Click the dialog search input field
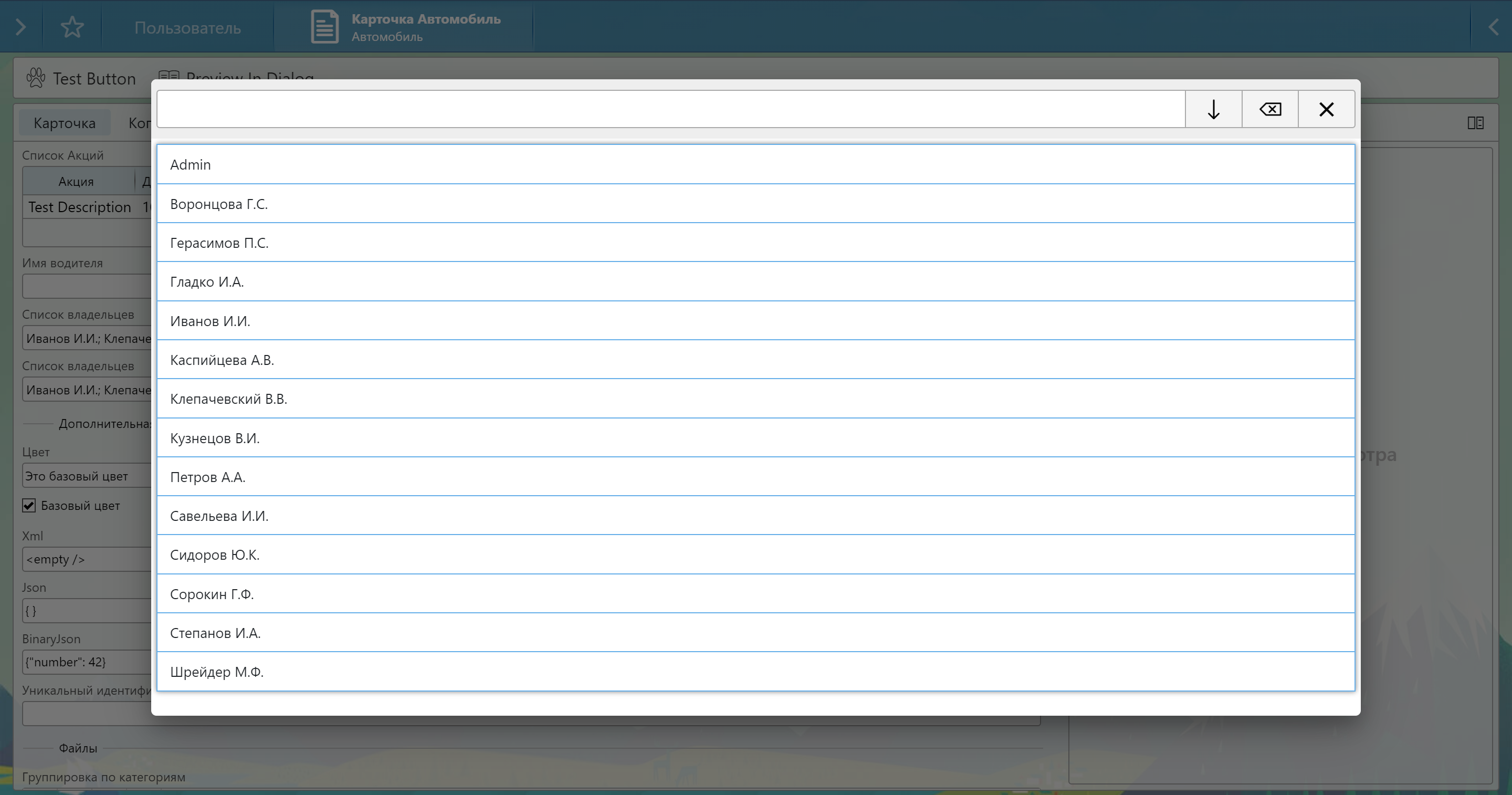The image size is (1512, 795). pos(669,109)
